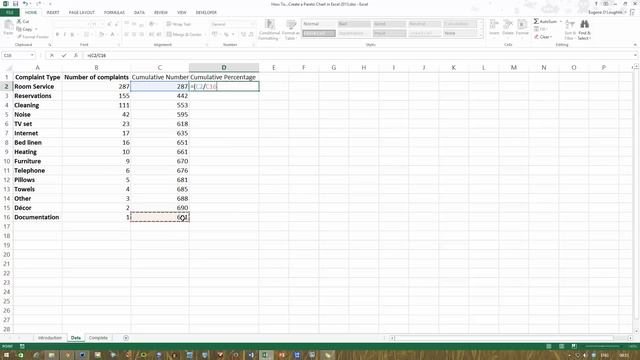This screenshot has width=640, height=360.
Task: Switch to the VIEW ribbon tab
Action: [x=182, y=12]
